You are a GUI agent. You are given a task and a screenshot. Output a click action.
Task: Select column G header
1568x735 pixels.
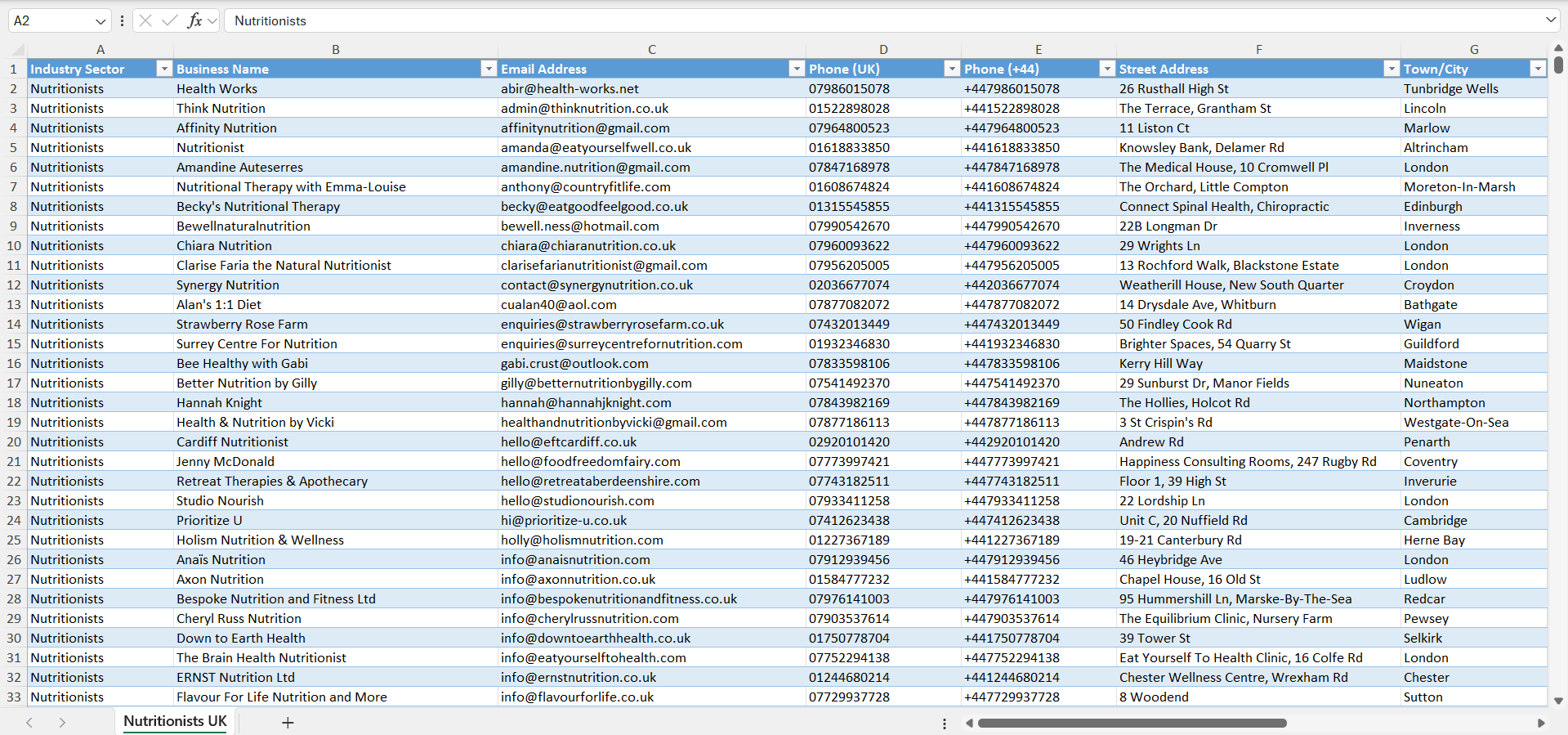tap(1474, 50)
